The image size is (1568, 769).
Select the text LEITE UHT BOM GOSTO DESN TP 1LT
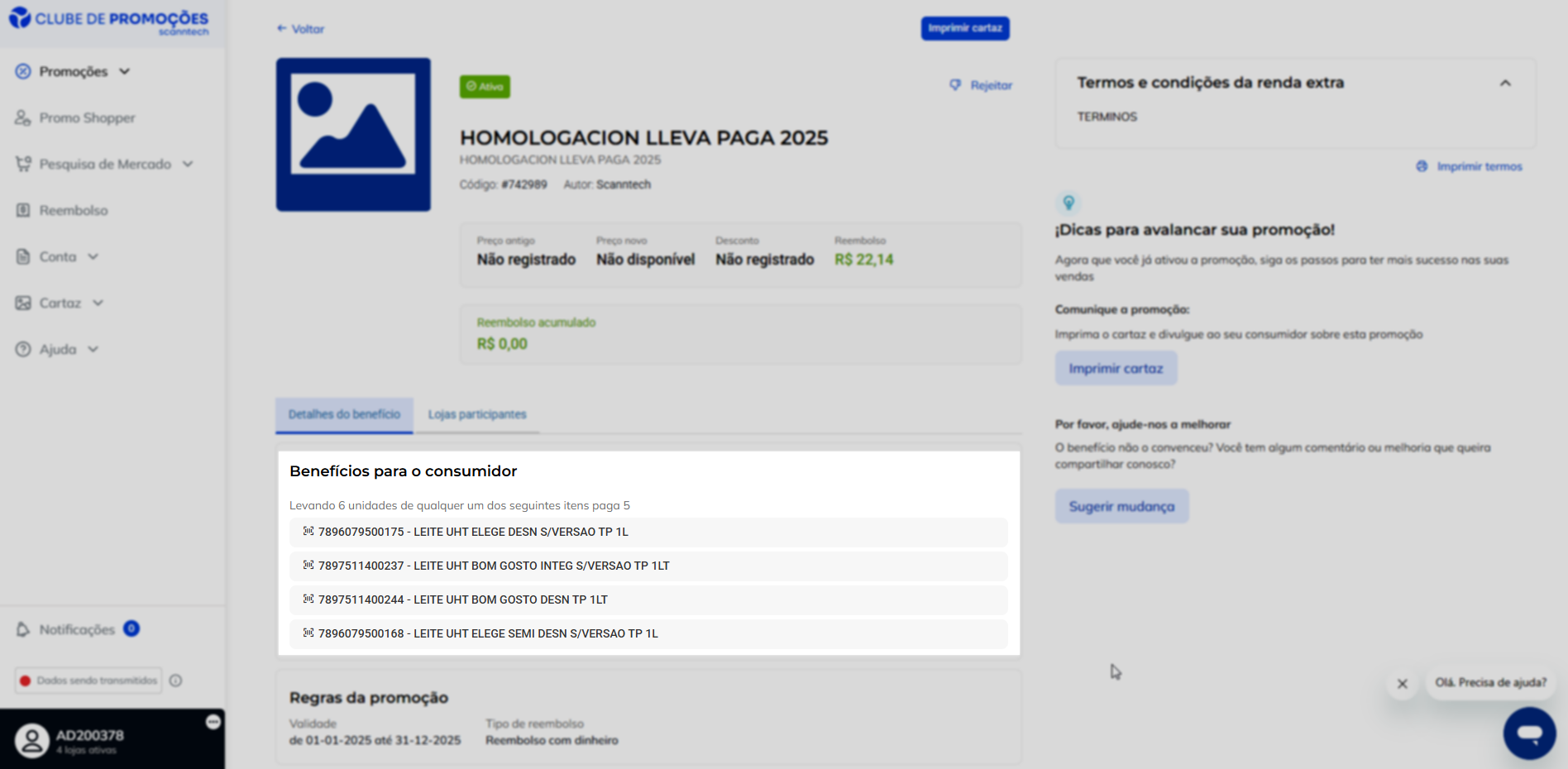pyautogui.click(x=510, y=599)
